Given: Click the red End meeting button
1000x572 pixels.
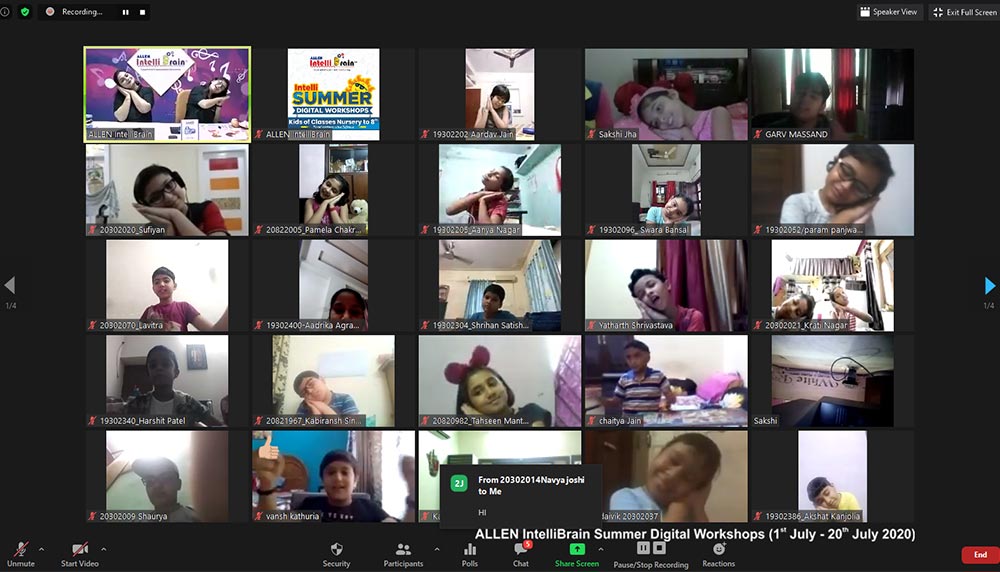Looking at the screenshot, I should (980, 555).
